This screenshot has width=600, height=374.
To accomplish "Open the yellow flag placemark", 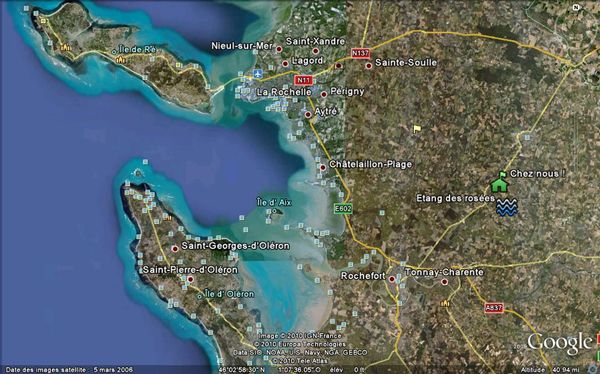I will (417, 129).
